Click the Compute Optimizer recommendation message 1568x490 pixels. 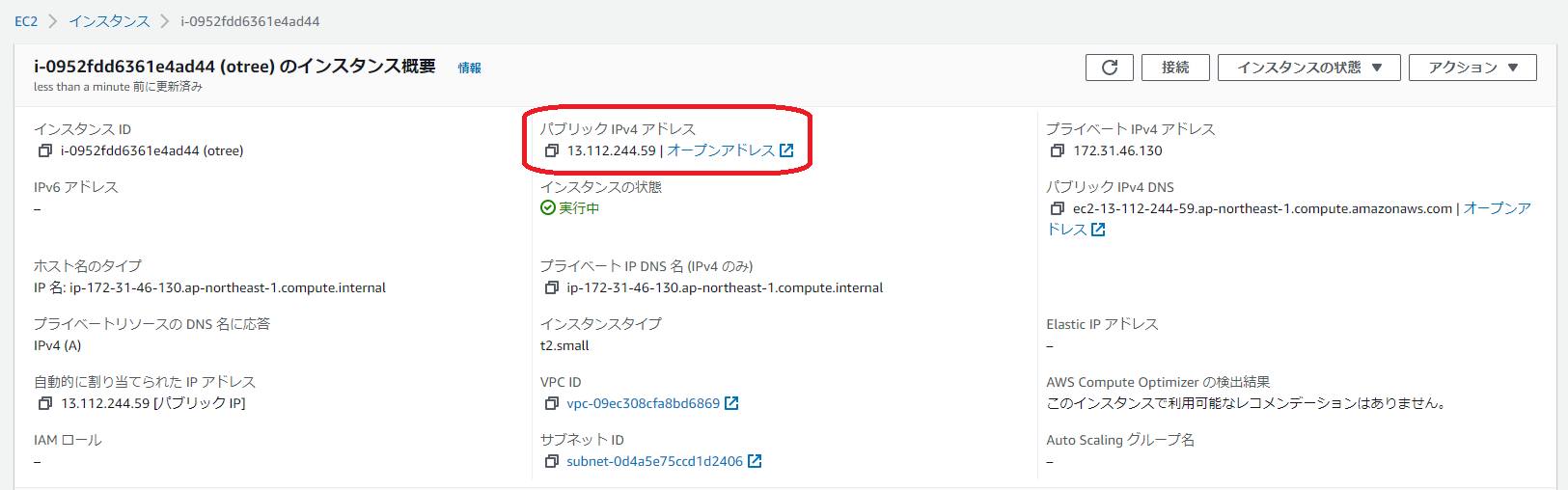[1249, 403]
